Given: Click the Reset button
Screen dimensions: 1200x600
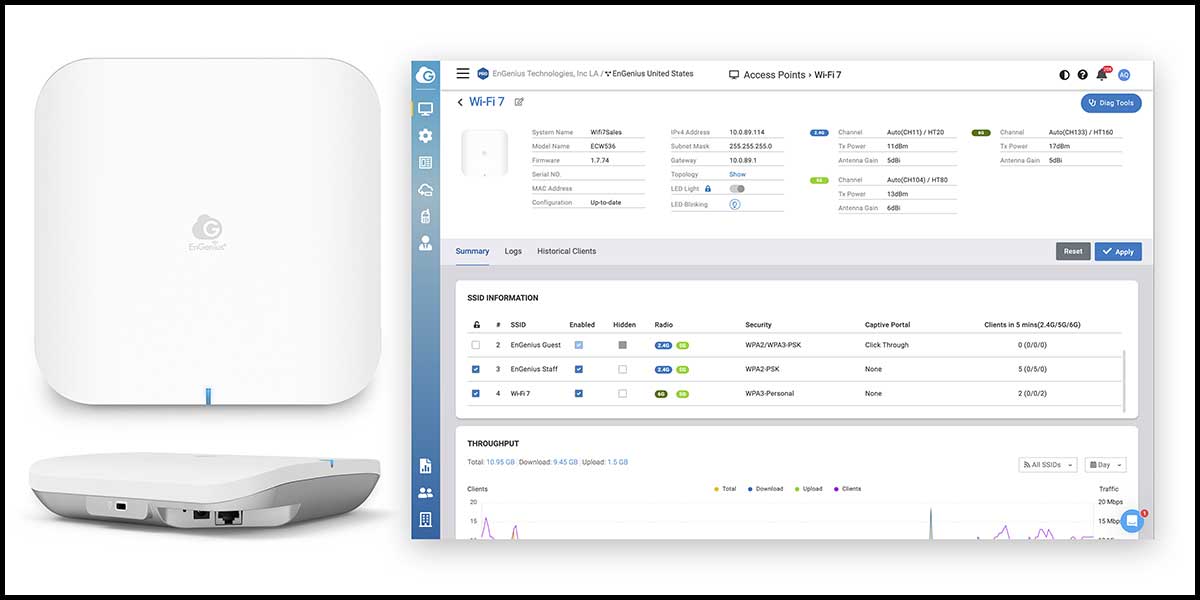Looking at the screenshot, I should click(1073, 251).
